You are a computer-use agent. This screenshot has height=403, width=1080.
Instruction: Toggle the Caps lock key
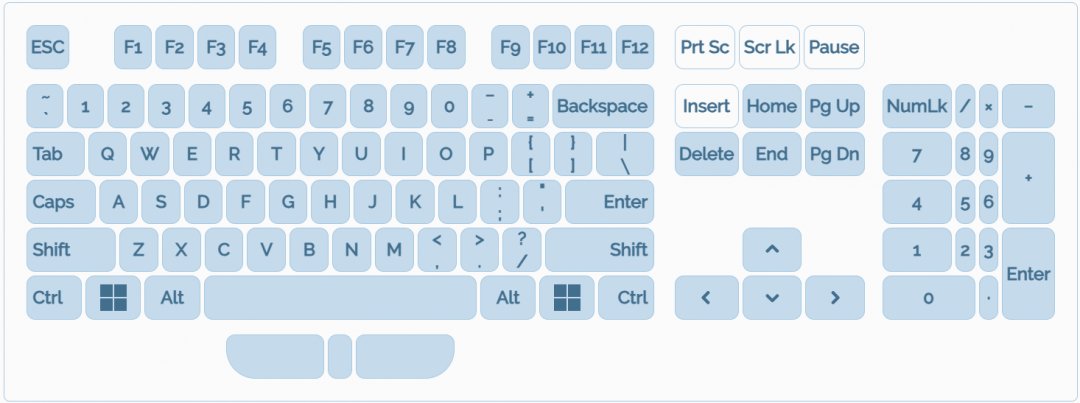[61, 202]
